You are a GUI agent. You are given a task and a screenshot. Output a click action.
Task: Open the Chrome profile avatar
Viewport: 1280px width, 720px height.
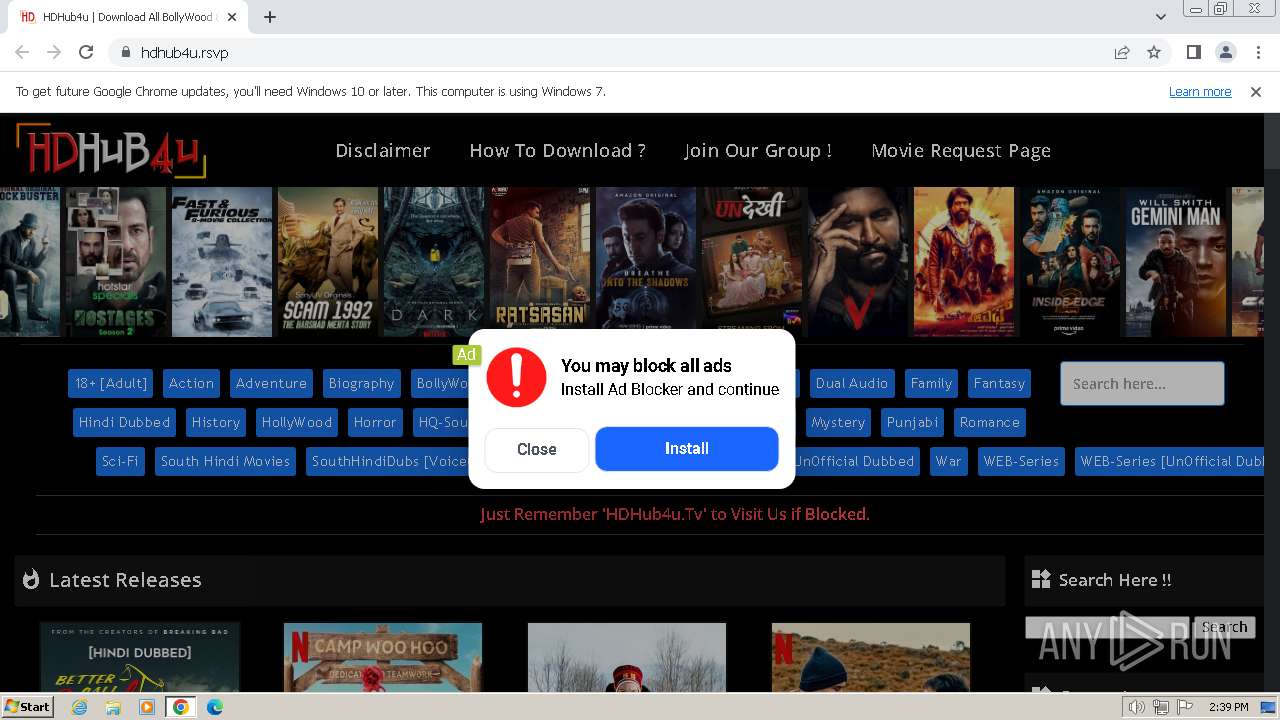point(1225,52)
